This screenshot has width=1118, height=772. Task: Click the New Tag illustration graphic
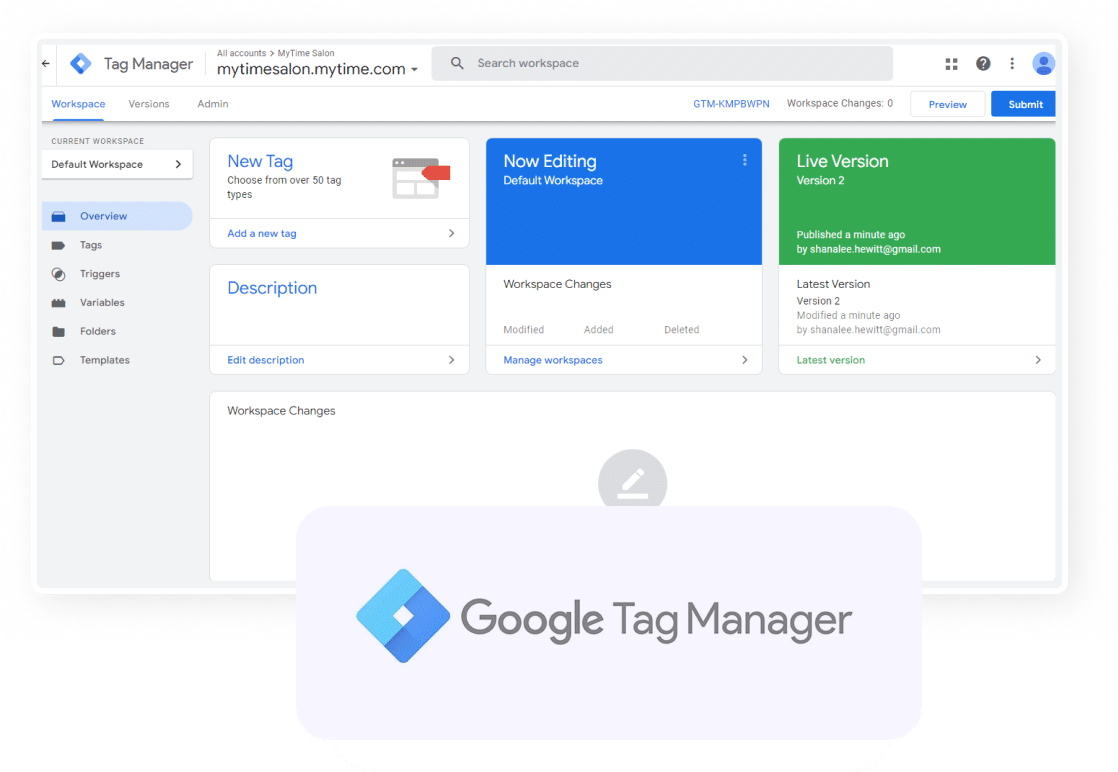pyautogui.click(x=421, y=177)
